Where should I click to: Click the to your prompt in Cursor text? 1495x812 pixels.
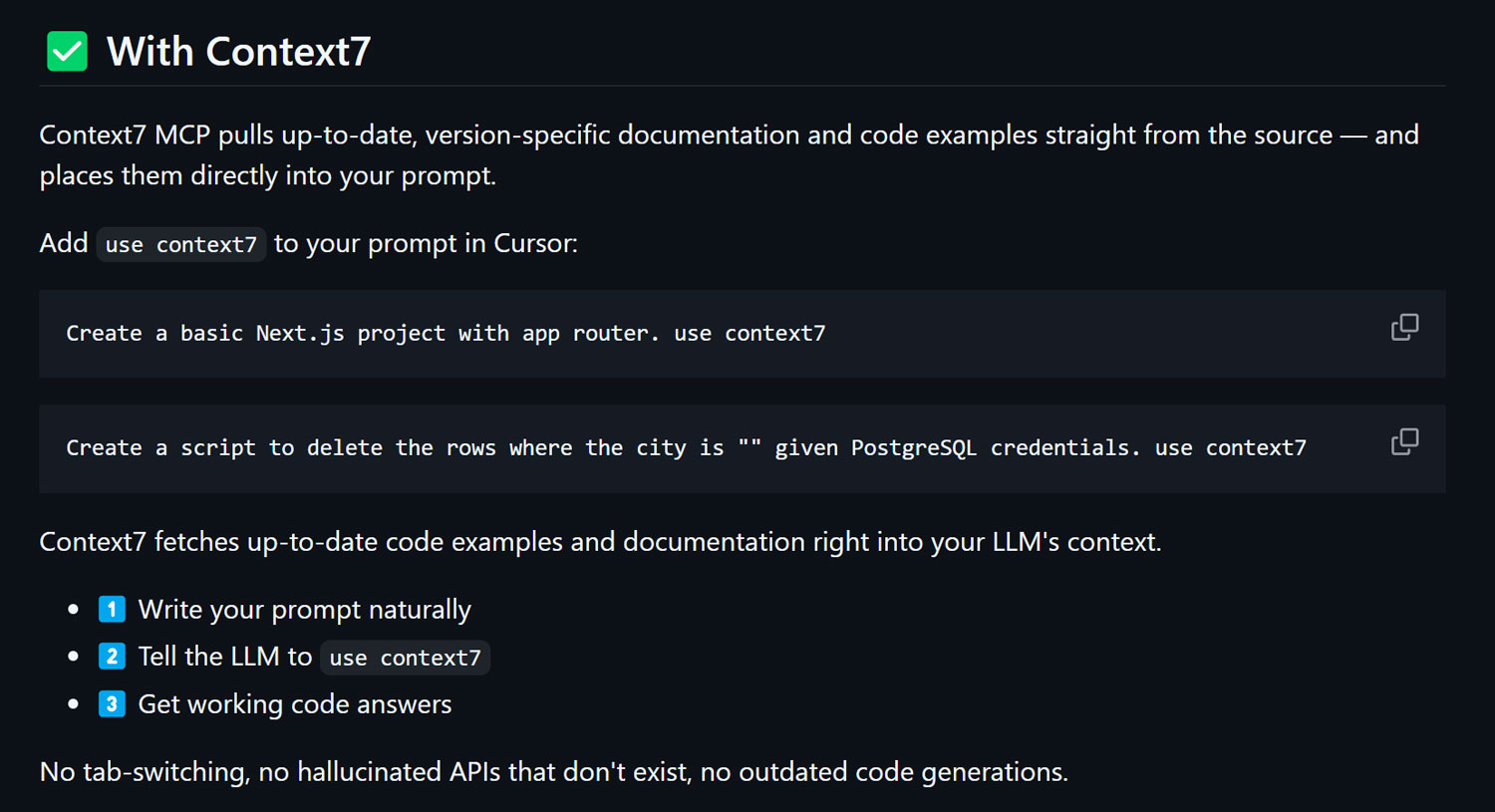[x=426, y=244]
